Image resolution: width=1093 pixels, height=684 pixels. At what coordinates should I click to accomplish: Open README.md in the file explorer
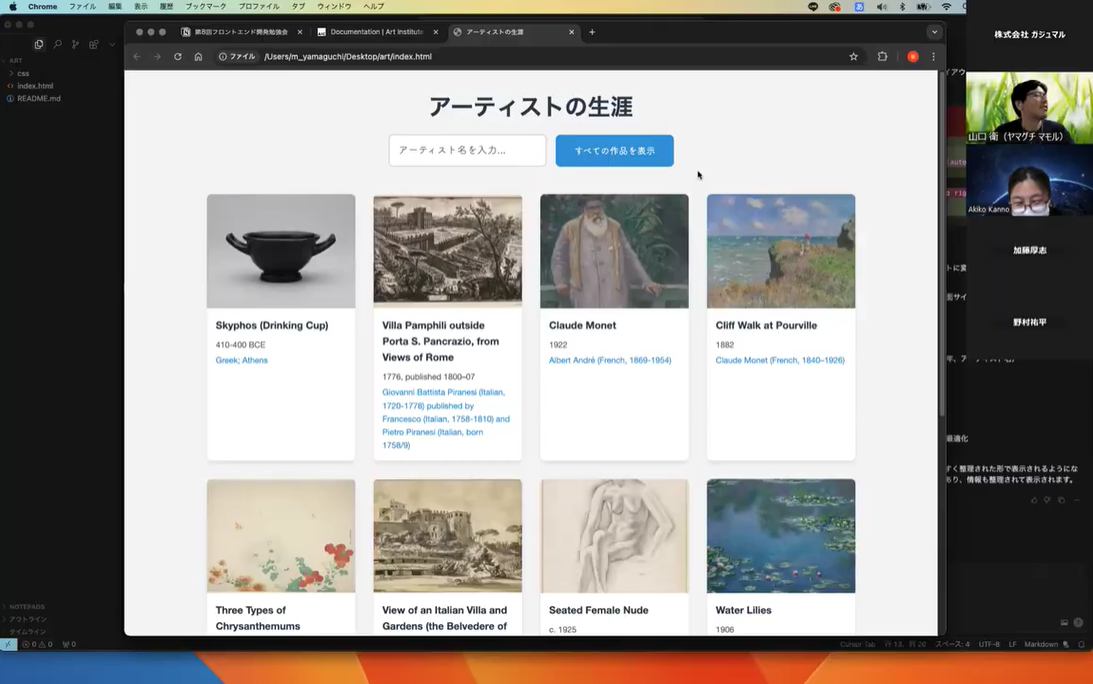38,98
